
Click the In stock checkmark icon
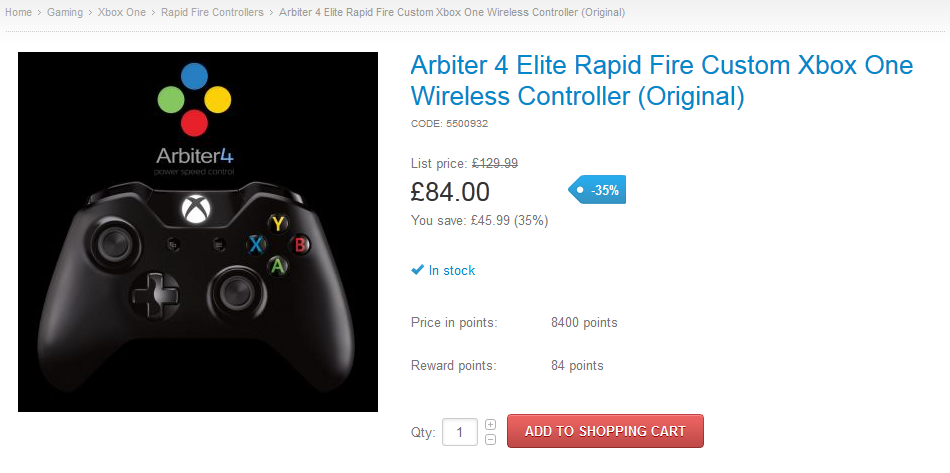click(418, 270)
